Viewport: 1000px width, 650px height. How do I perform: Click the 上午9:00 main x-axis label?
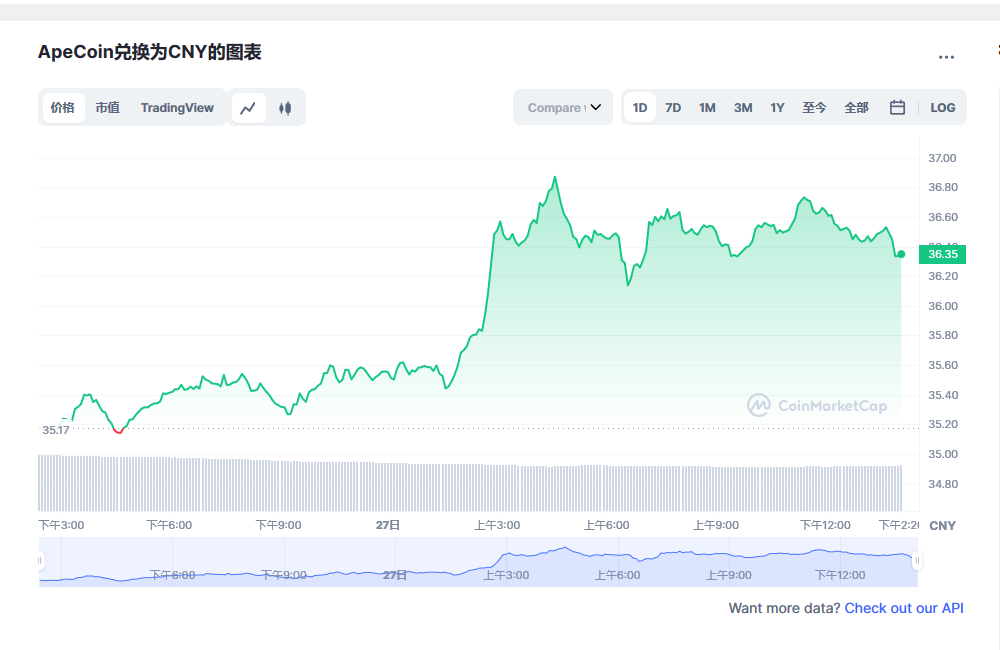[716, 525]
